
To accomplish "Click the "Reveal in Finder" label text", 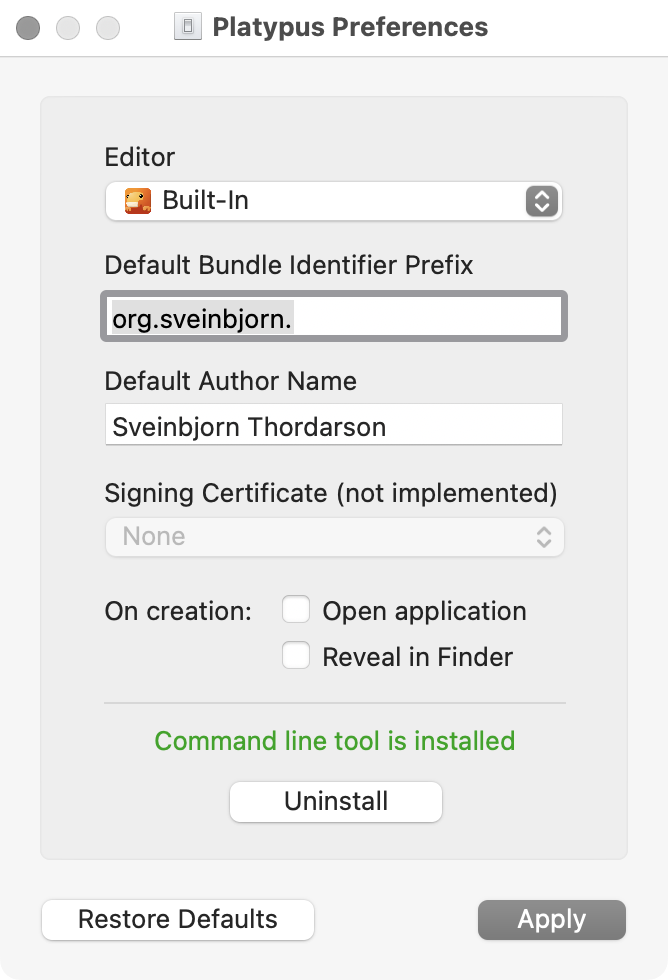I will (417, 657).
